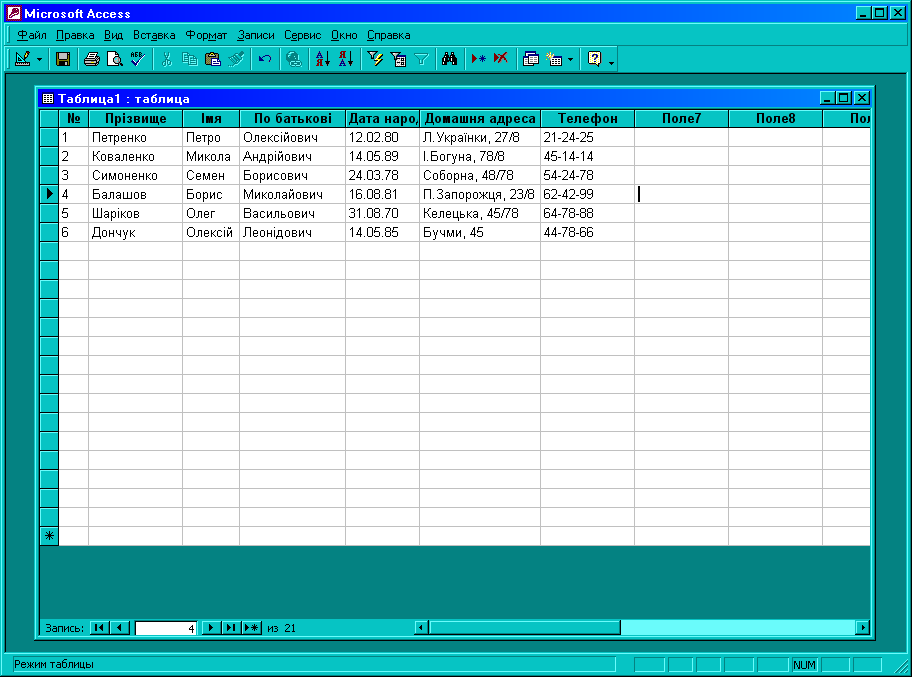
Task: Expand the New Object dropdown arrow
Action: pos(571,59)
